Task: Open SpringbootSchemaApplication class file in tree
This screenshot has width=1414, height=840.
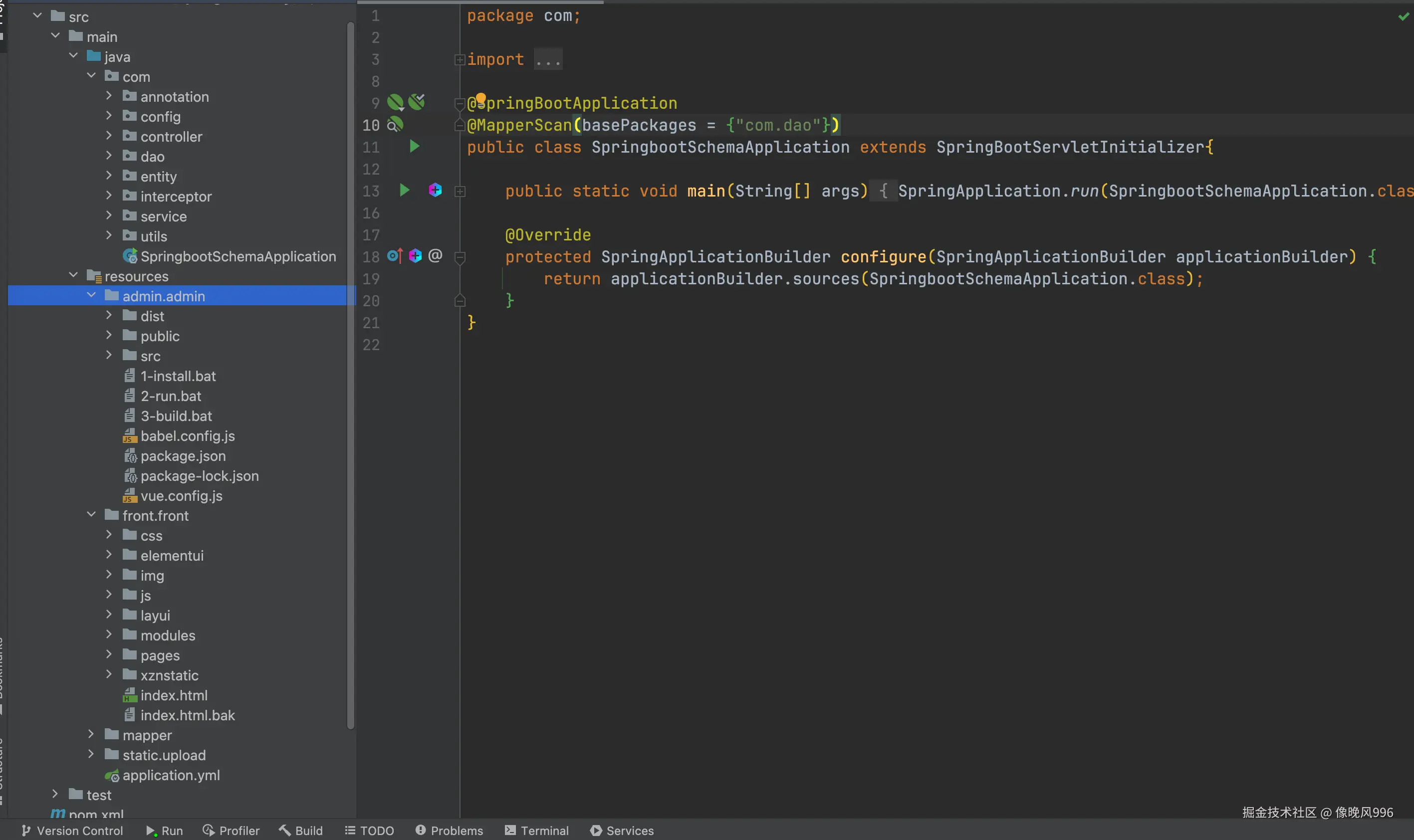Action: (237, 256)
